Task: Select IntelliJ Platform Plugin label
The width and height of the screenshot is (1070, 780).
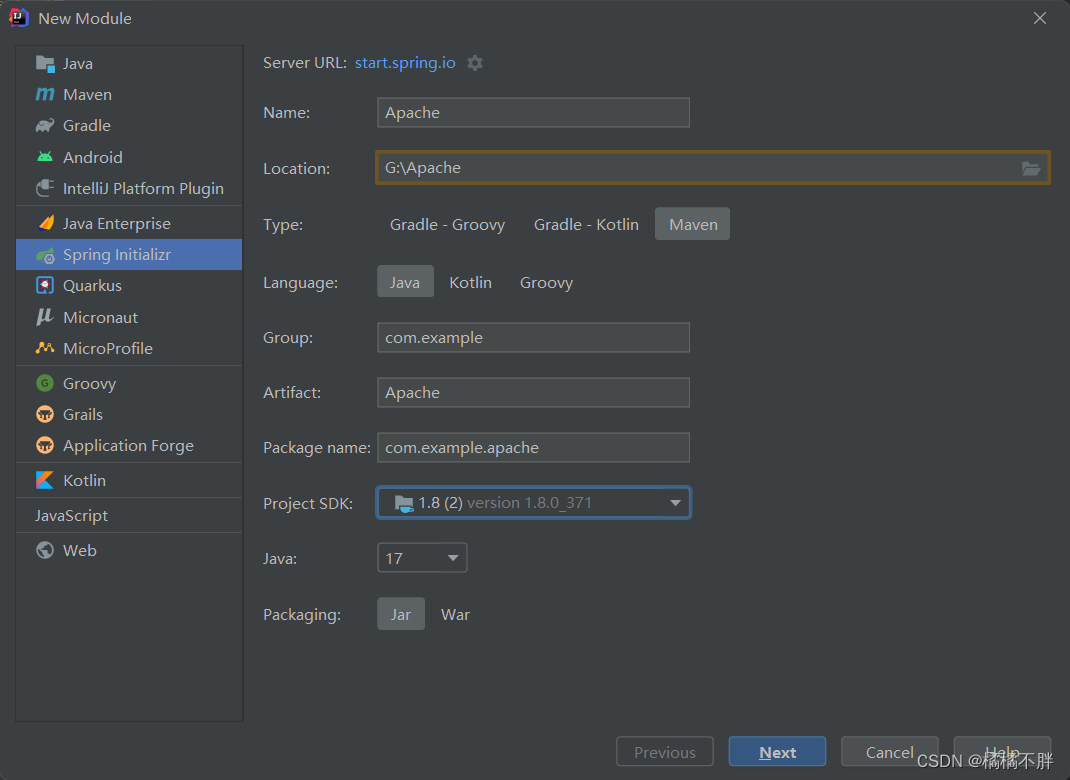Action: [x=143, y=188]
